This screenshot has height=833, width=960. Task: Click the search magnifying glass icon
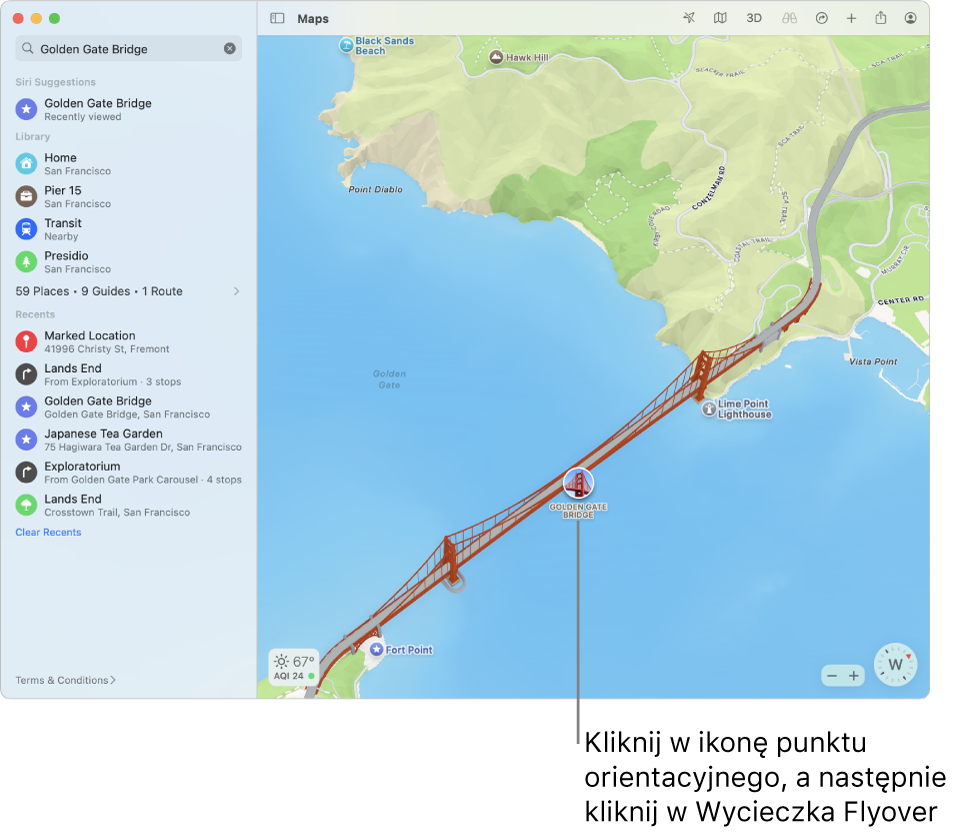tap(28, 48)
